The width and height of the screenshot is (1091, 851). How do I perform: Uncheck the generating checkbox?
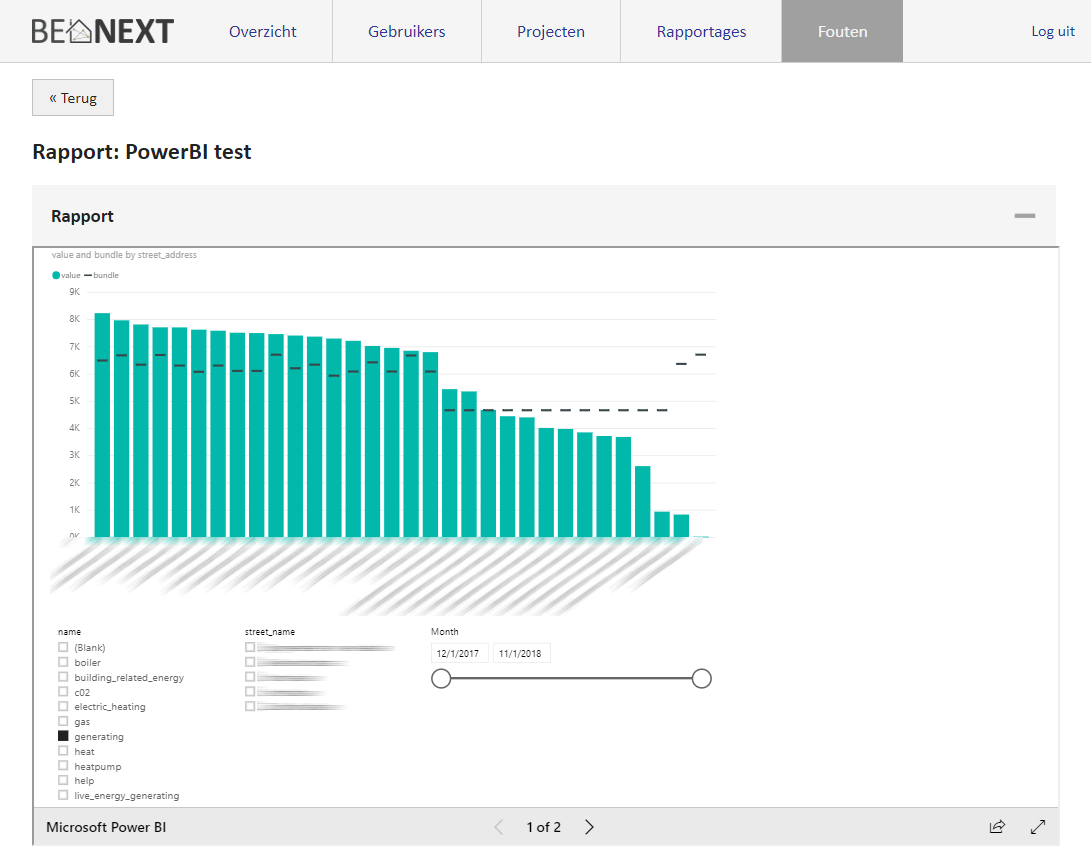pos(63,736)
